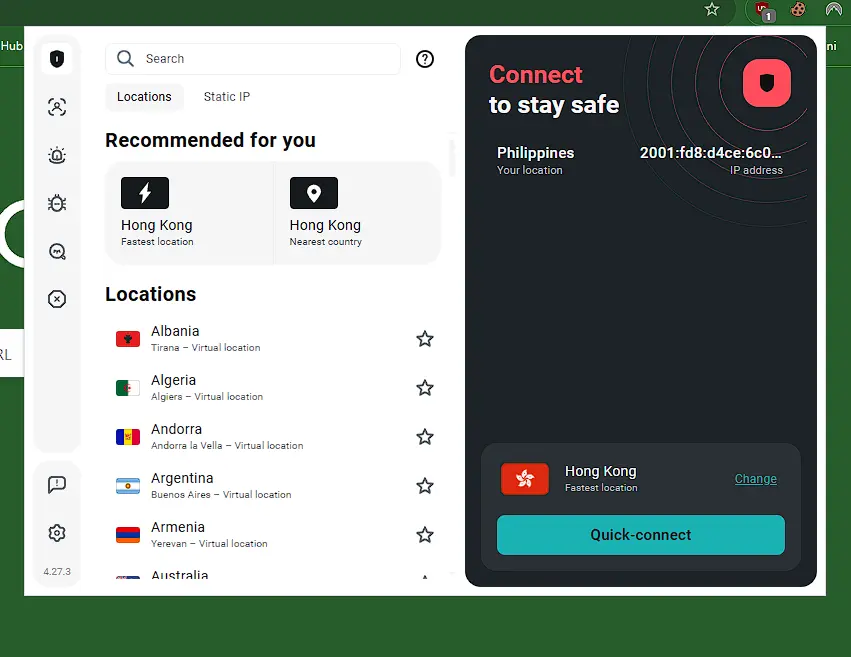This screenshot has width=851, height=657.
Task: Click the Hong Kong flag in connect card
Action: pos(524,479)
